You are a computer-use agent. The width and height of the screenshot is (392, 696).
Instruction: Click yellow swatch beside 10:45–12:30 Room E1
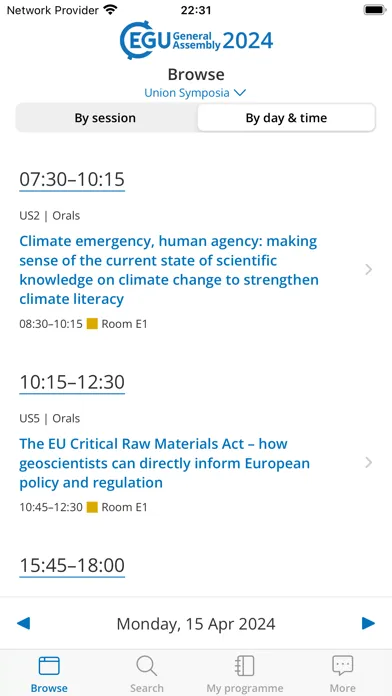[92, 507]
